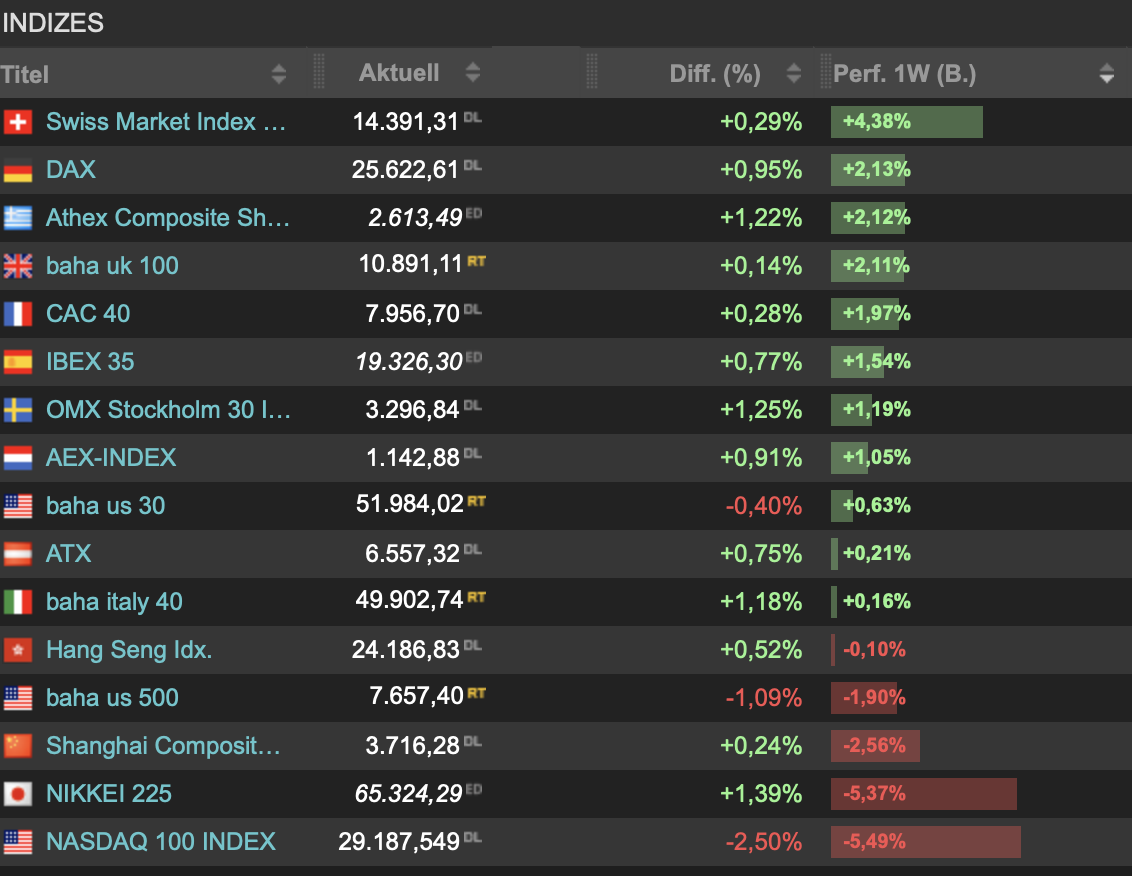Click the Greek flag icon

18,218
